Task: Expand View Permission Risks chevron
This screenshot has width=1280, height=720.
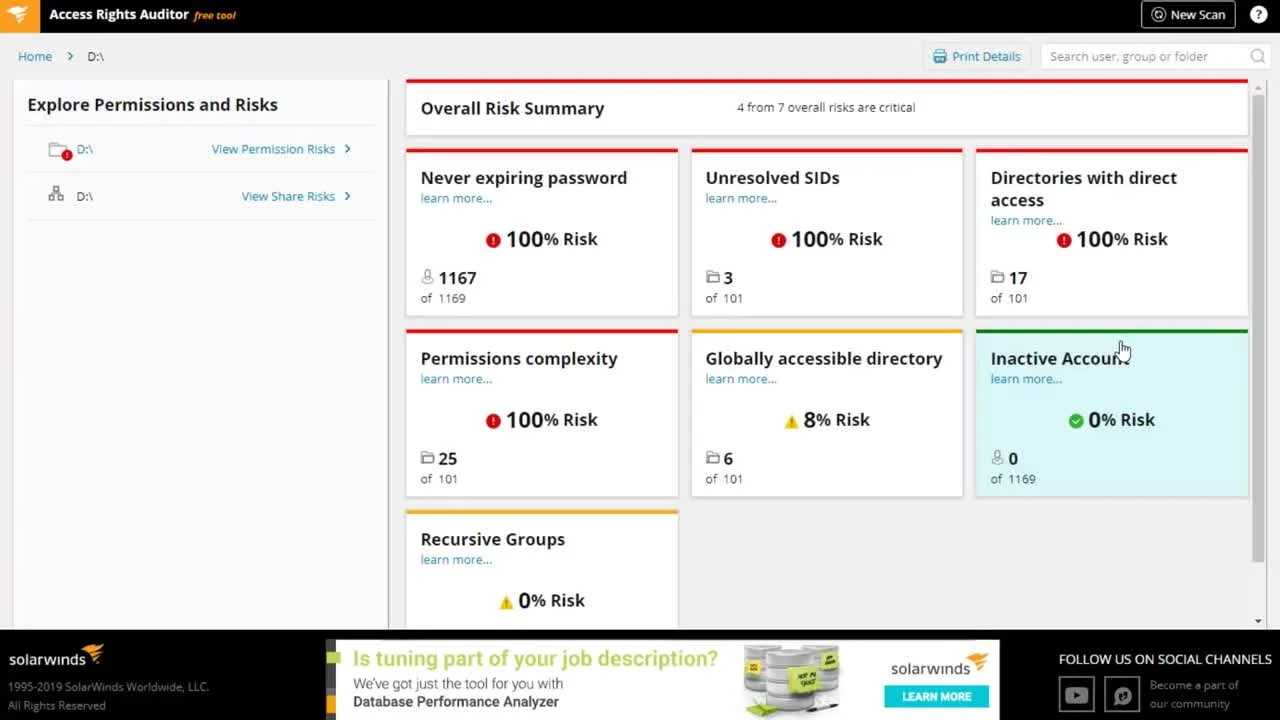Action: (x=347, y=149)
